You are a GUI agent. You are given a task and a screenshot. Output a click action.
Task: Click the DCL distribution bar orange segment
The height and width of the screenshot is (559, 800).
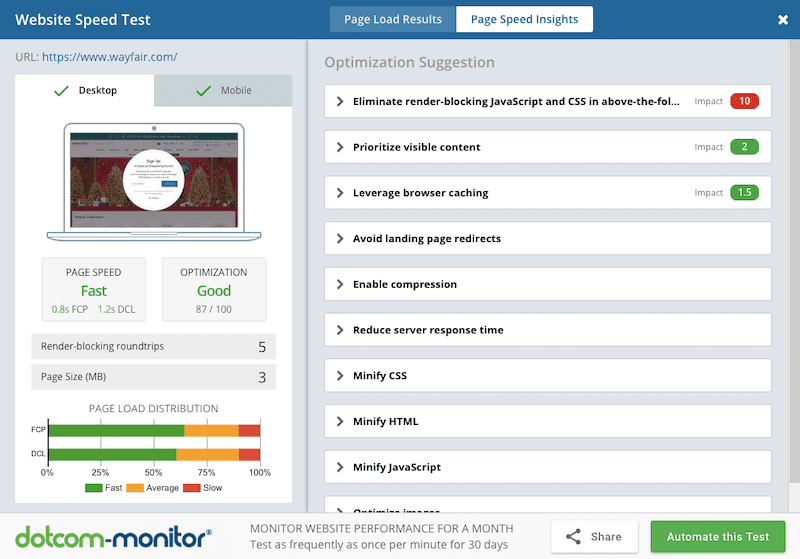(208, 454)
